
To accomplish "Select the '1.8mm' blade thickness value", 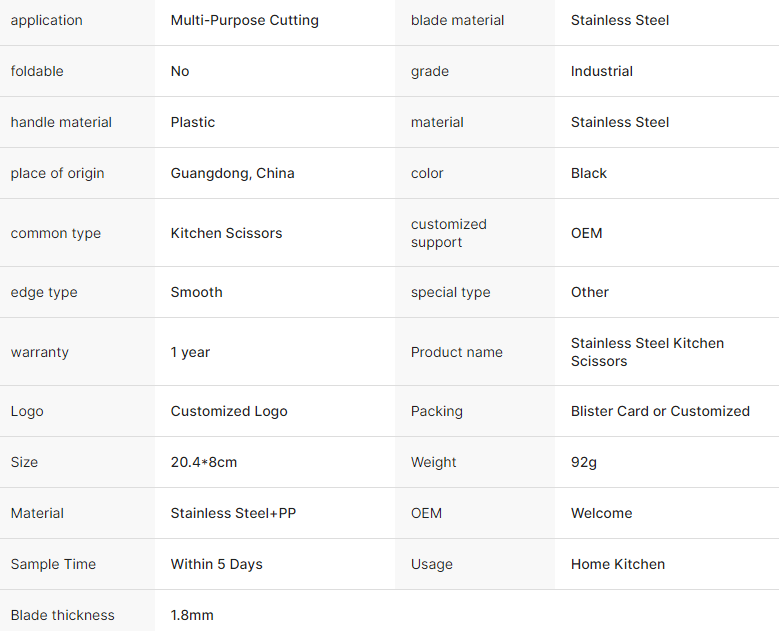I will click(x=192, y=615).
